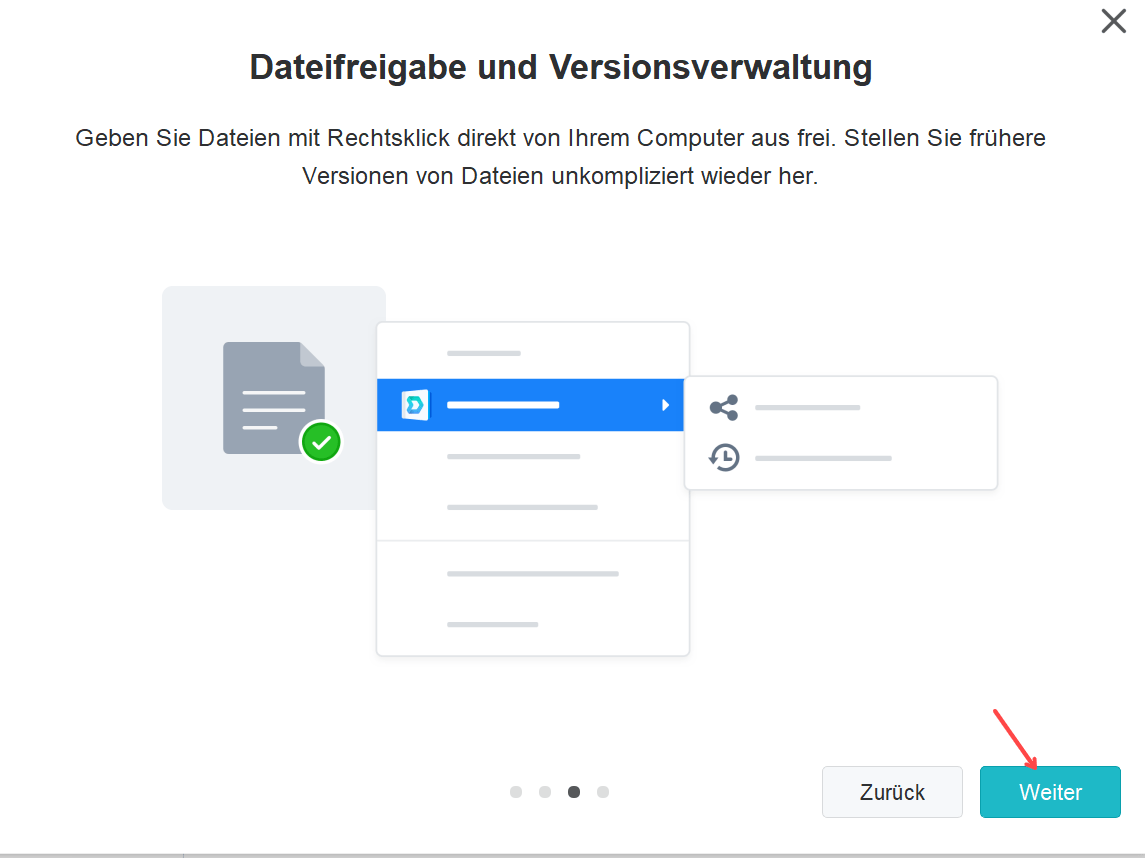Select the second pagination dot
This screenshot has height=858, width=1145.
tap(545, 792)
